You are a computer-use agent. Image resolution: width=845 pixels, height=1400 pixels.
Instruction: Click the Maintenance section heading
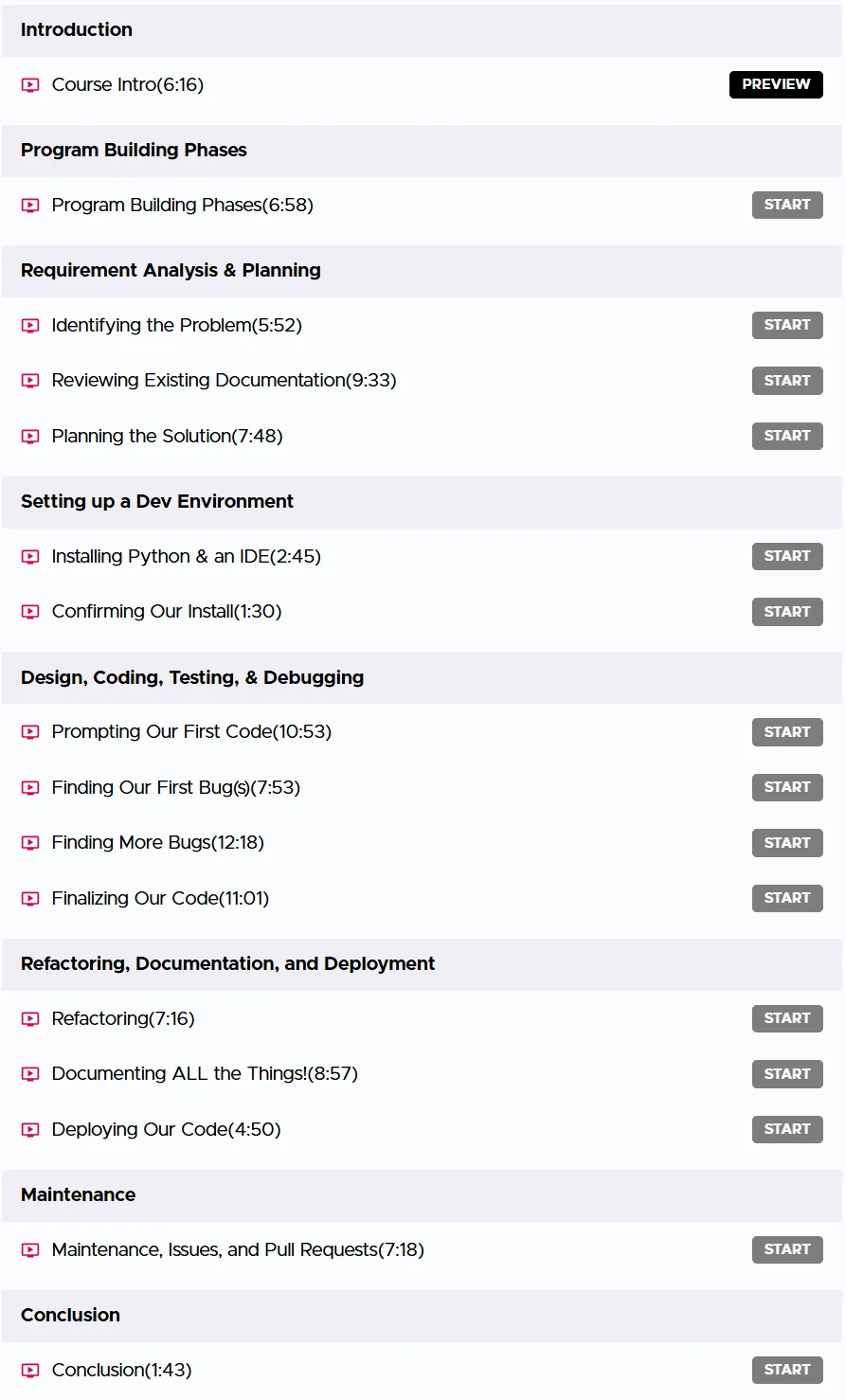(x=79, y=1195)
